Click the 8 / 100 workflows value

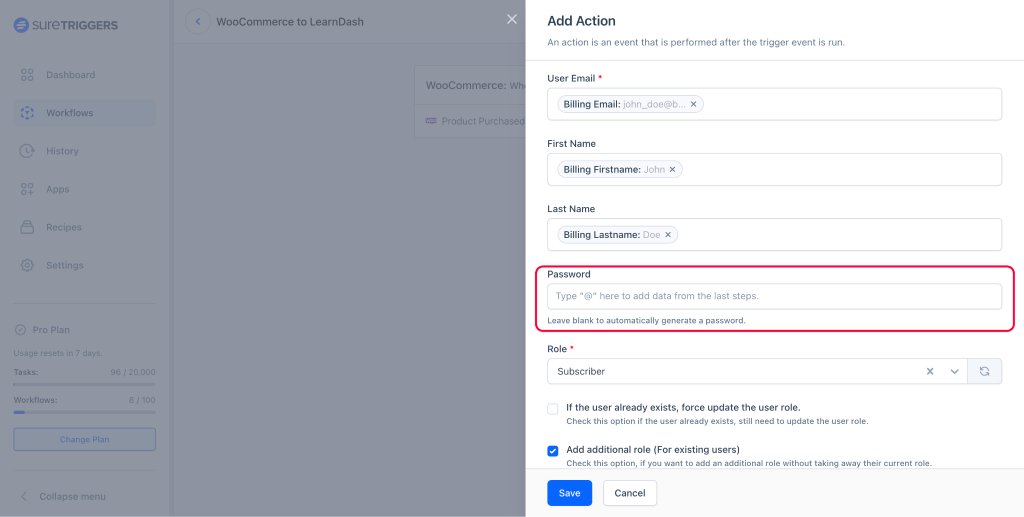142,400
